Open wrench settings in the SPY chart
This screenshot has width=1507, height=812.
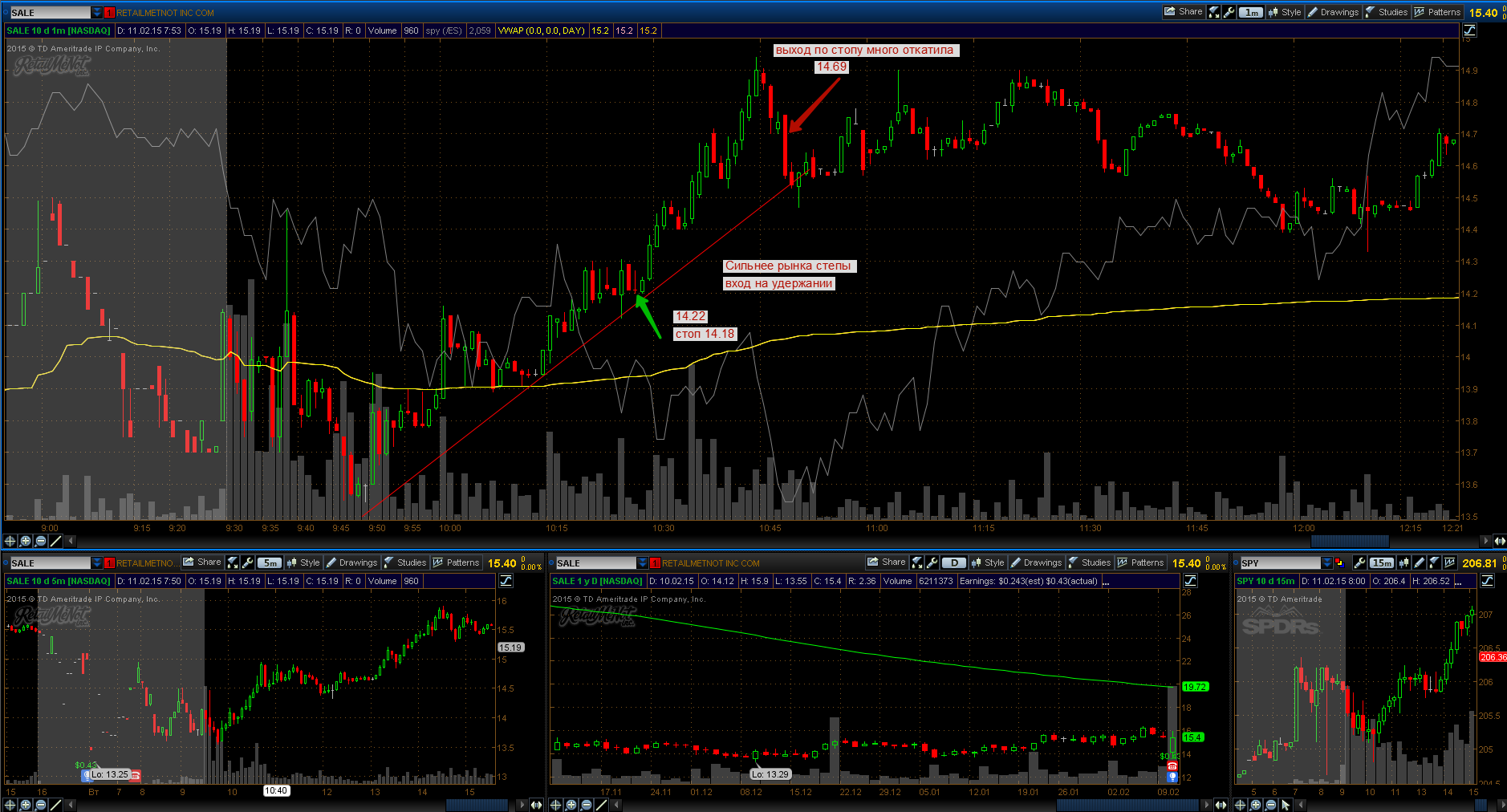pyautogui.click(x=1359, y=562)
